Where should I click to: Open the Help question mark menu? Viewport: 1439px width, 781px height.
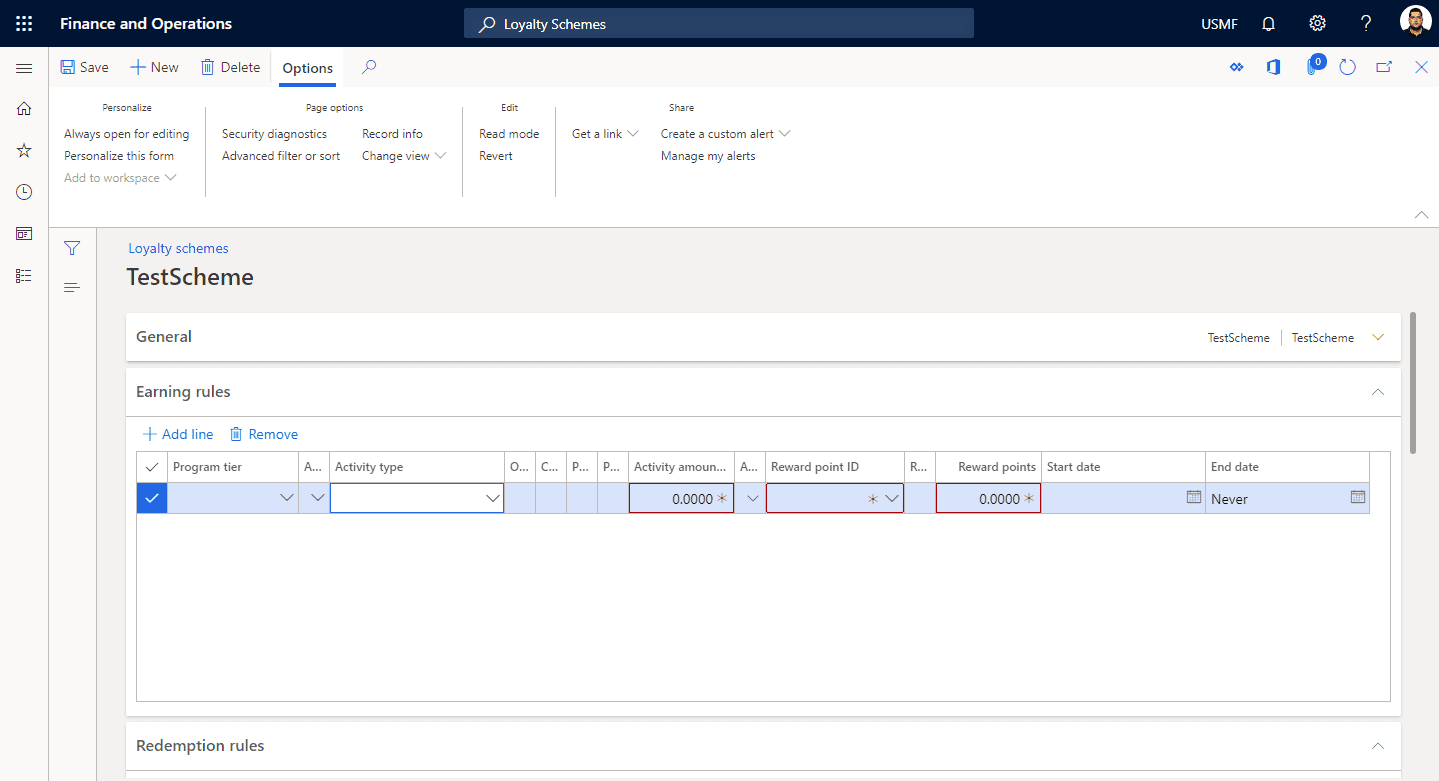(x=1366, y=24)
